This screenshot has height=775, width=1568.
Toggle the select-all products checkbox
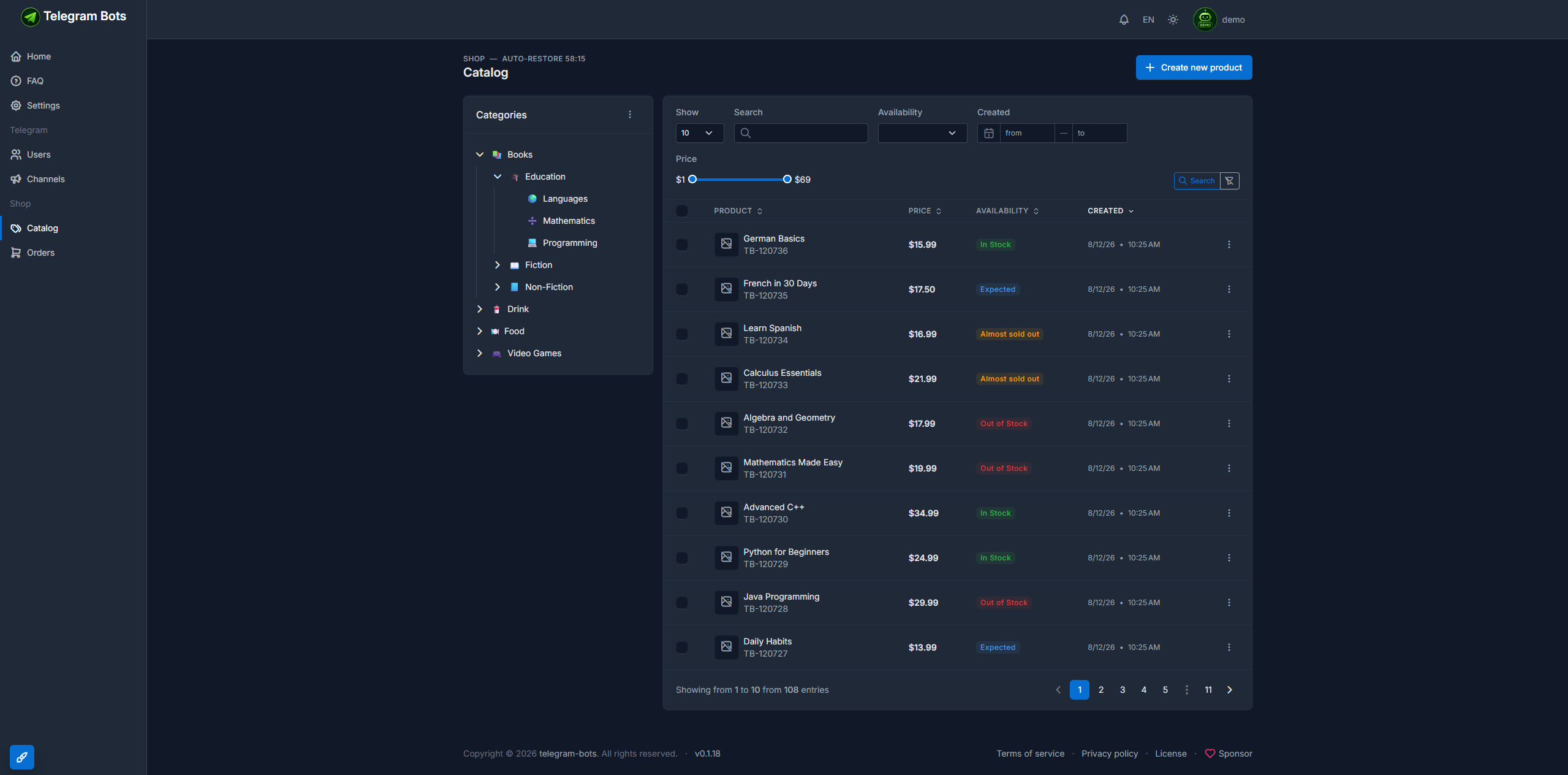pos(682,211)
